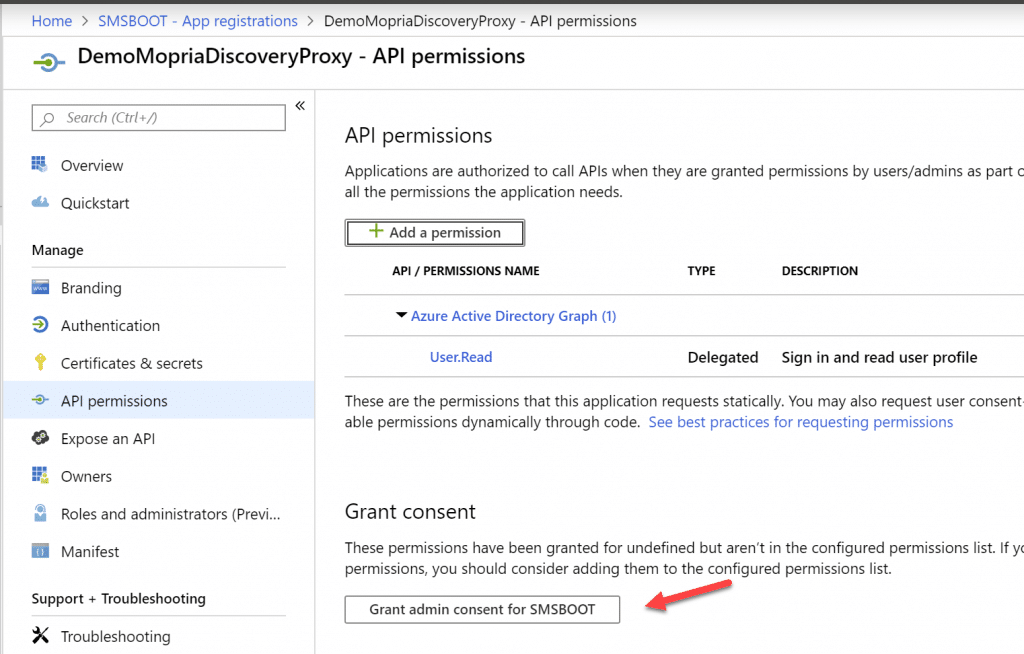Click the Grant admin consent for SMSBOOT button
The width and height of the screenshot is (1024, 654).
point(482,609)
